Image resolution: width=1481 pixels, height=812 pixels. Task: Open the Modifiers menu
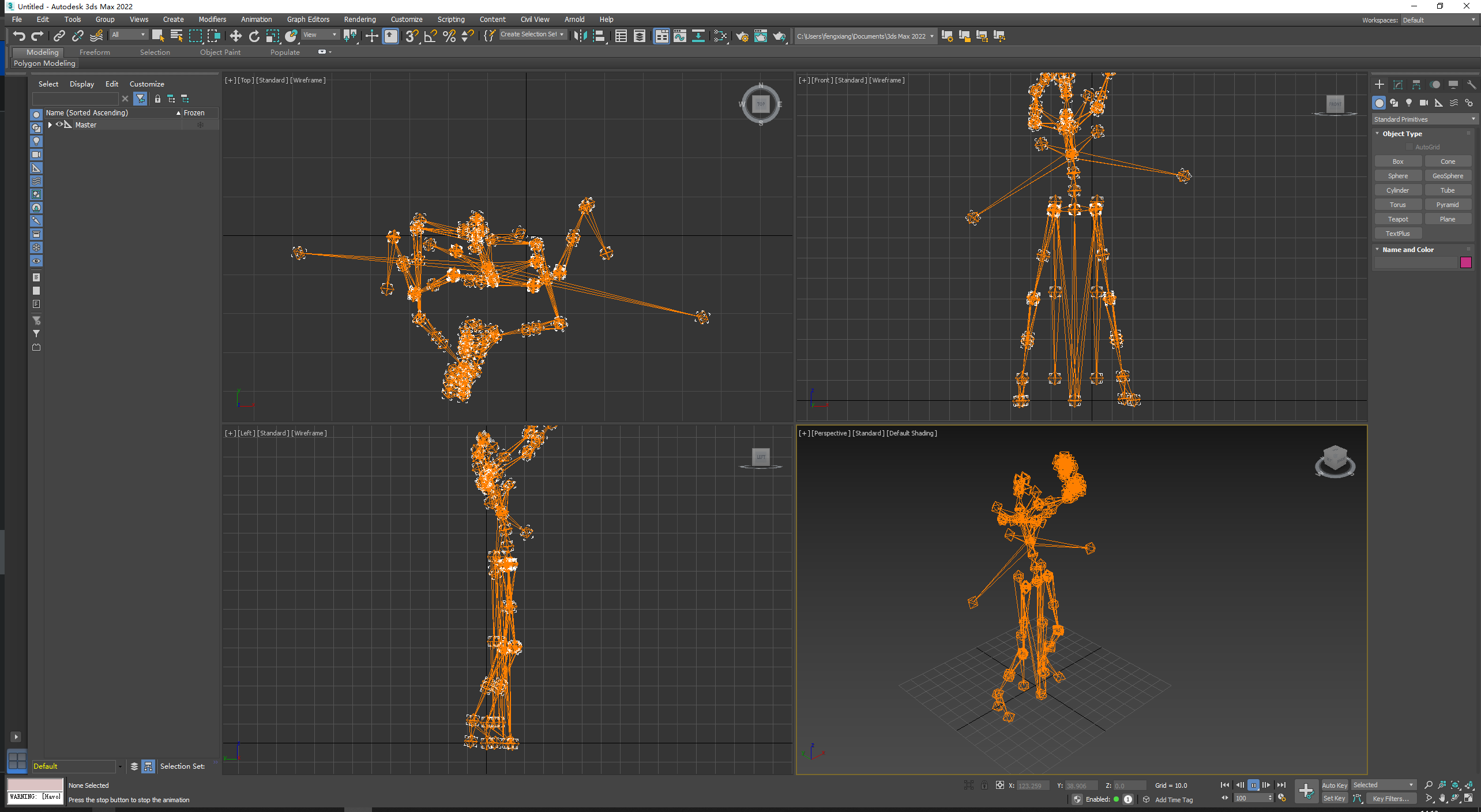[x=212, y=20]
